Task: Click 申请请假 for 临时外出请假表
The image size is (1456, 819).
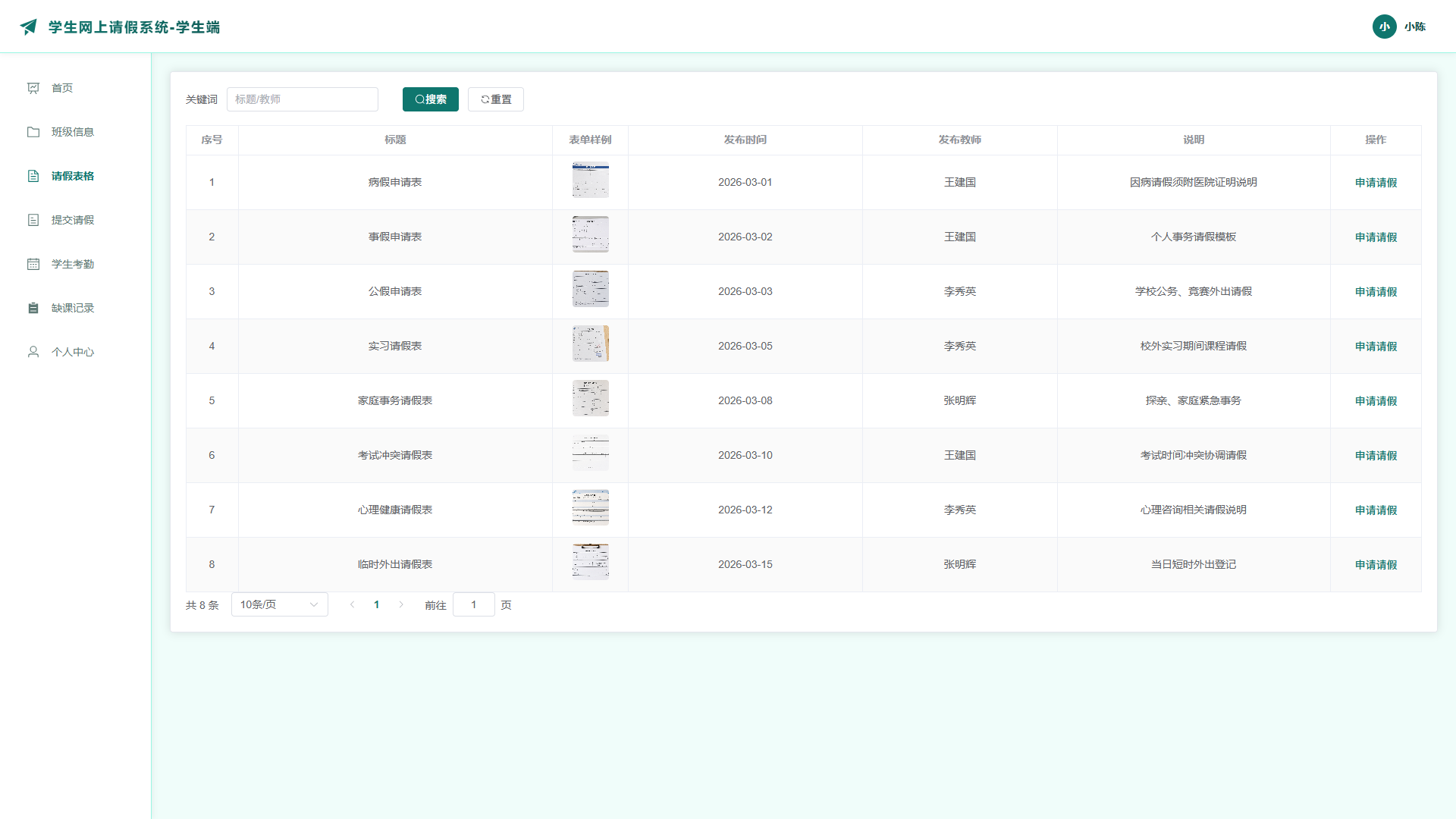Action: tap(1376, 565)
